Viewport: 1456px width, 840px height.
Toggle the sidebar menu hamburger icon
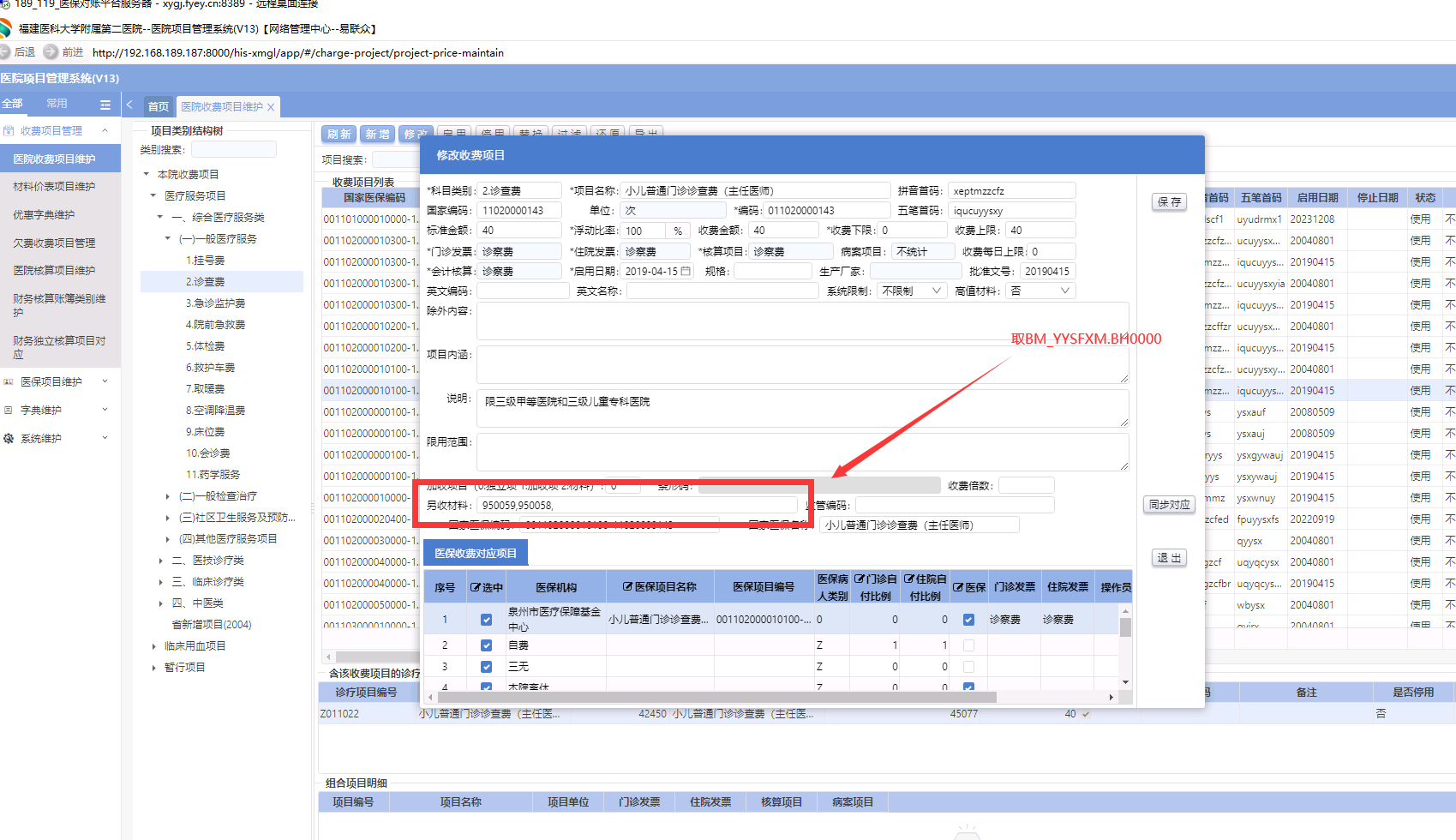(105, 105)
